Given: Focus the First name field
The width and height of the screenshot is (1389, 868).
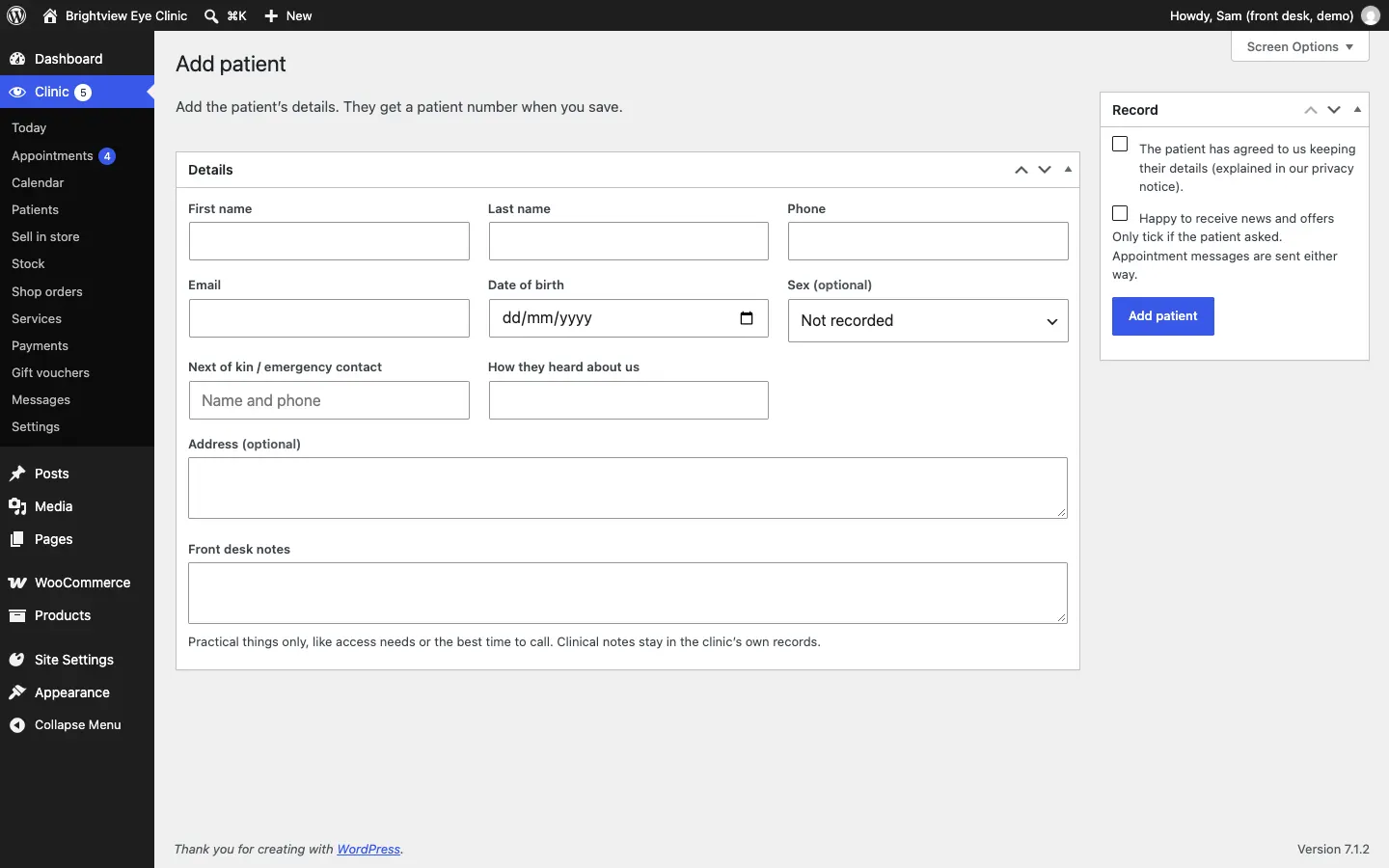Looking at the screenshot, I should pos(329,241).
